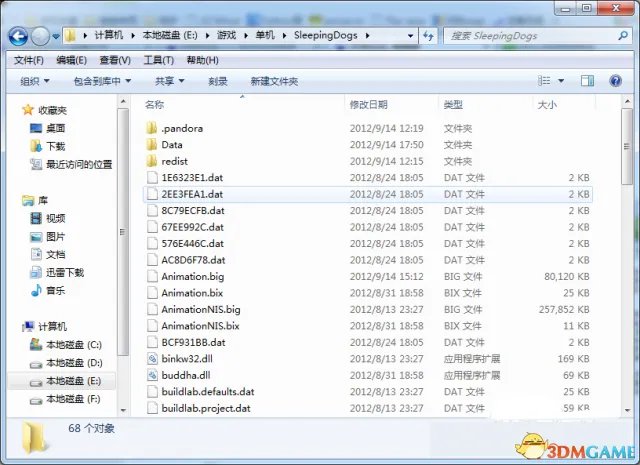The height and width of the screenshot is (465, 640).
Task: Expand the arrow after SleepingDogs in breadcrumb
Action: tap(368, 36)
